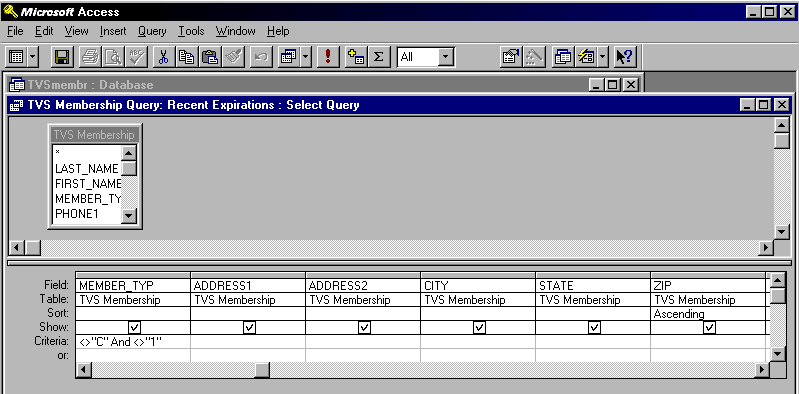The width and height of the screenshot is (799, 394).
Task: Click the Format Painter brush icon
Action: click(233, 57)
